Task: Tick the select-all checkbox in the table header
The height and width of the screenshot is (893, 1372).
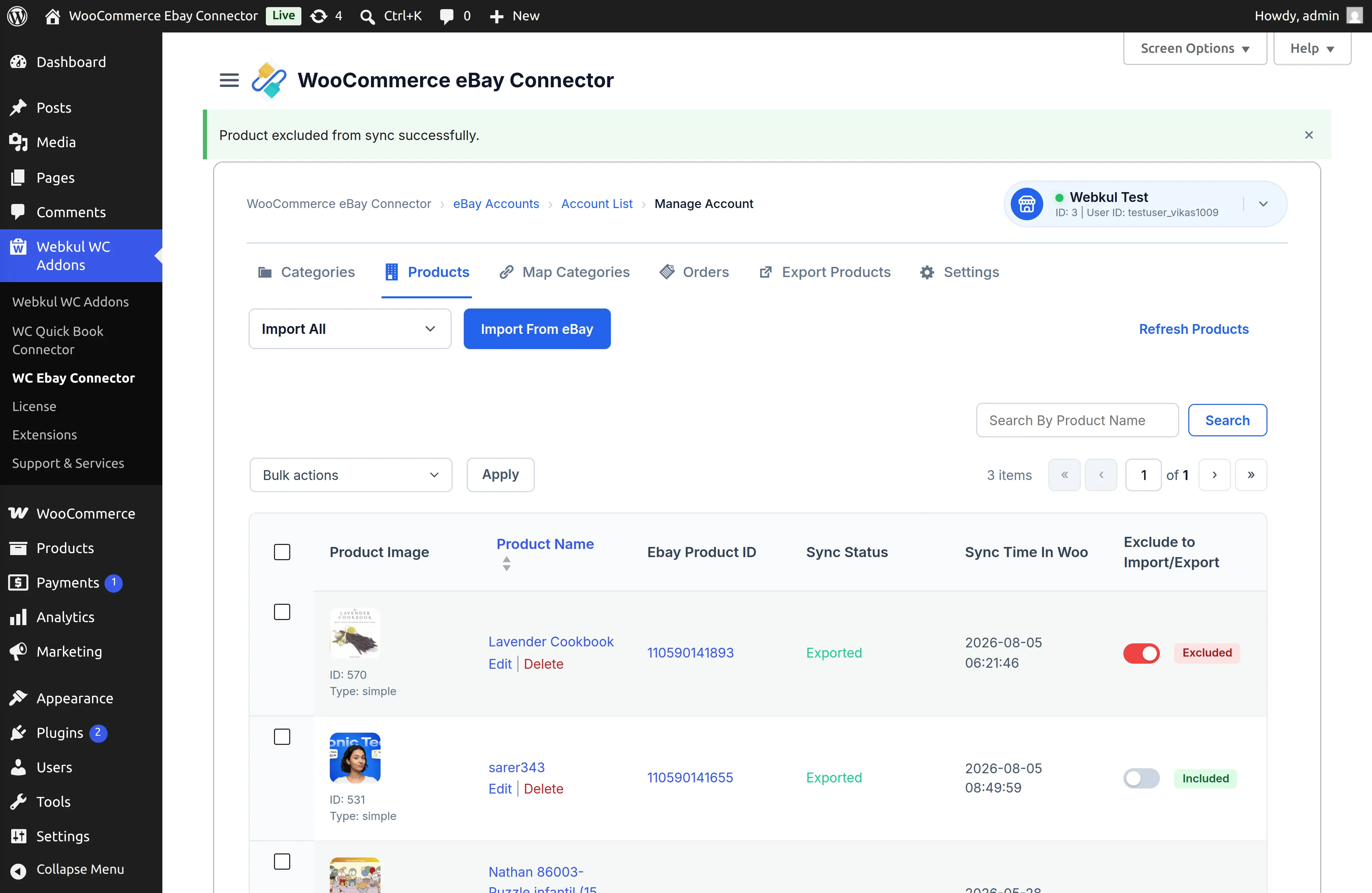Action: click(282, 552)
